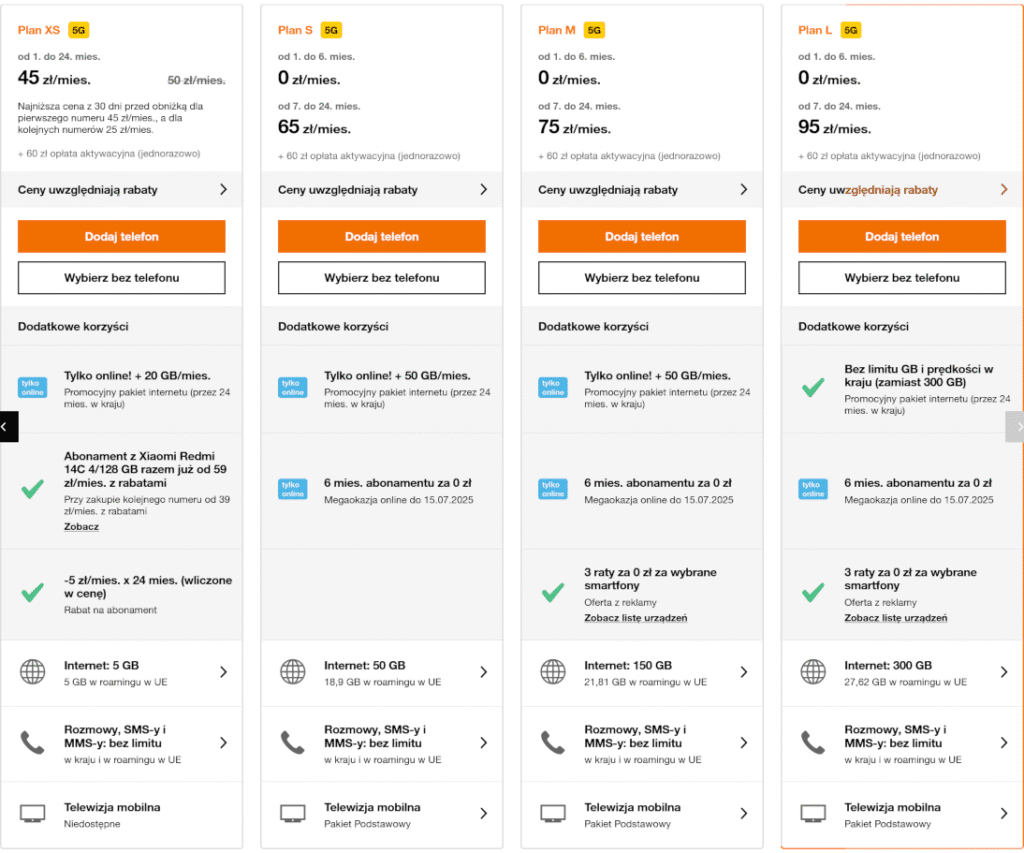Click the globe internet icon in Plan XS
The width and height of the screenshot is (1024, 853).
[33, 672]
